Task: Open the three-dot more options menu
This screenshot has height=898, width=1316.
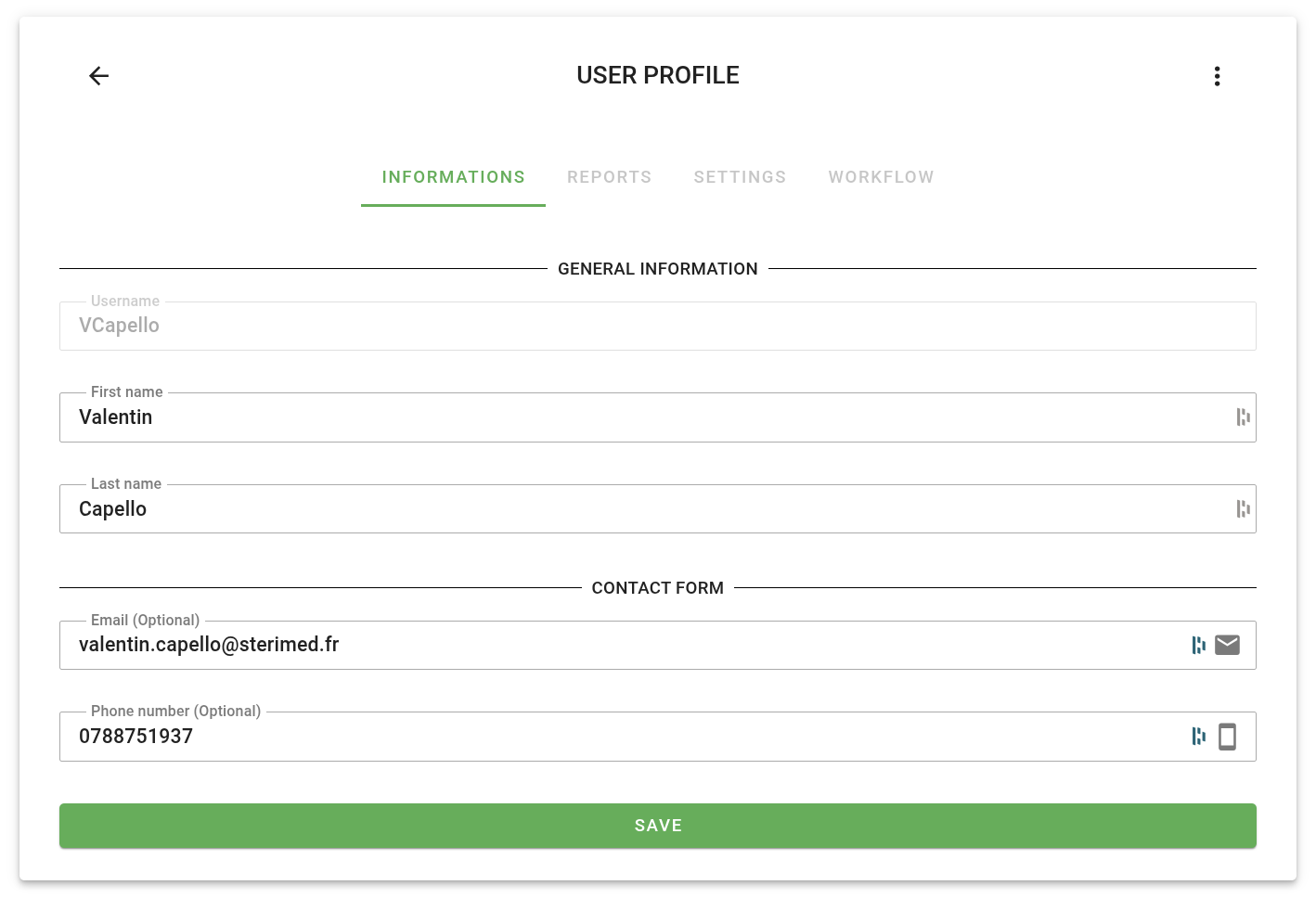Action: click(1217, 76)
